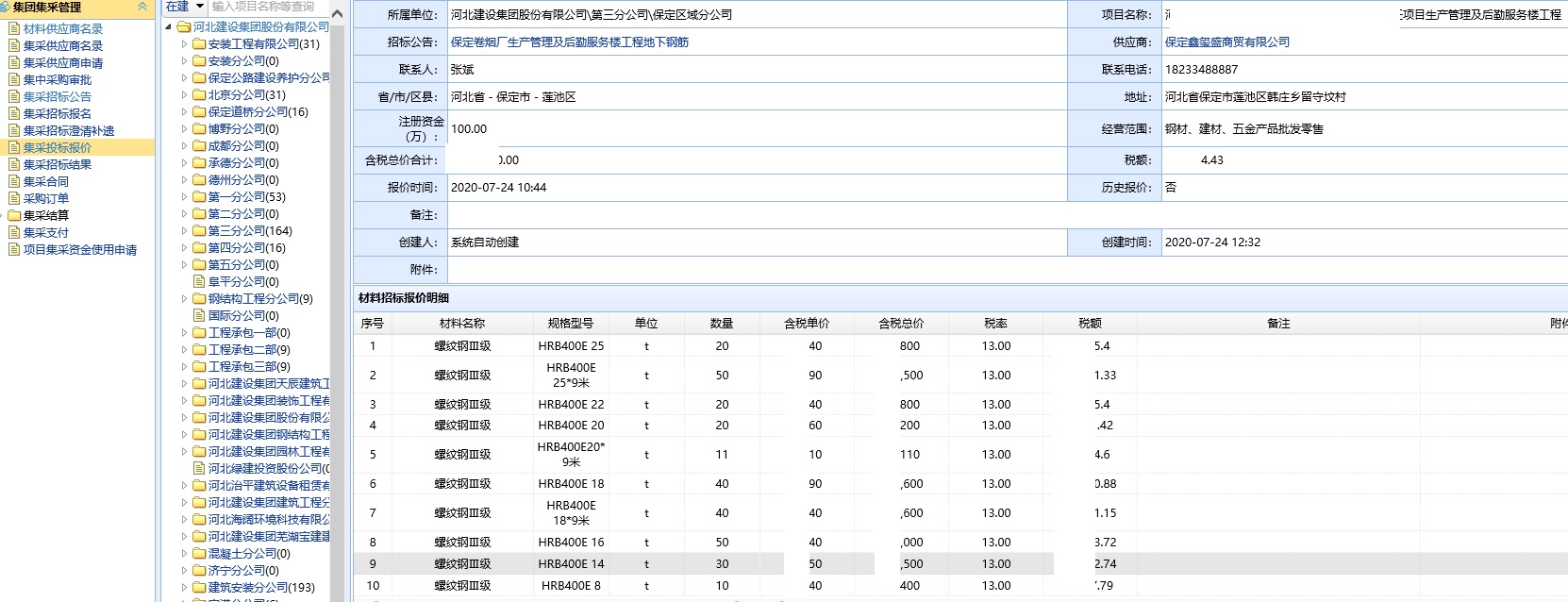The image size is (1568, 602).
Task: Click the 集采结算 folder icon
Action: 14,215
